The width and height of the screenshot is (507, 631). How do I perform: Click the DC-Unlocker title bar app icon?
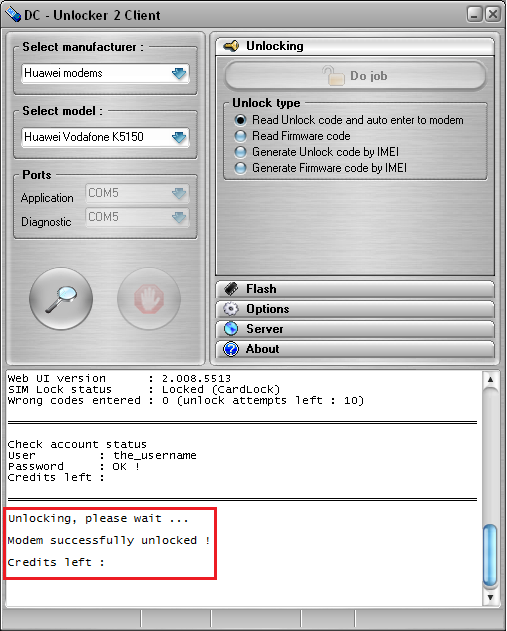[13, 15]
